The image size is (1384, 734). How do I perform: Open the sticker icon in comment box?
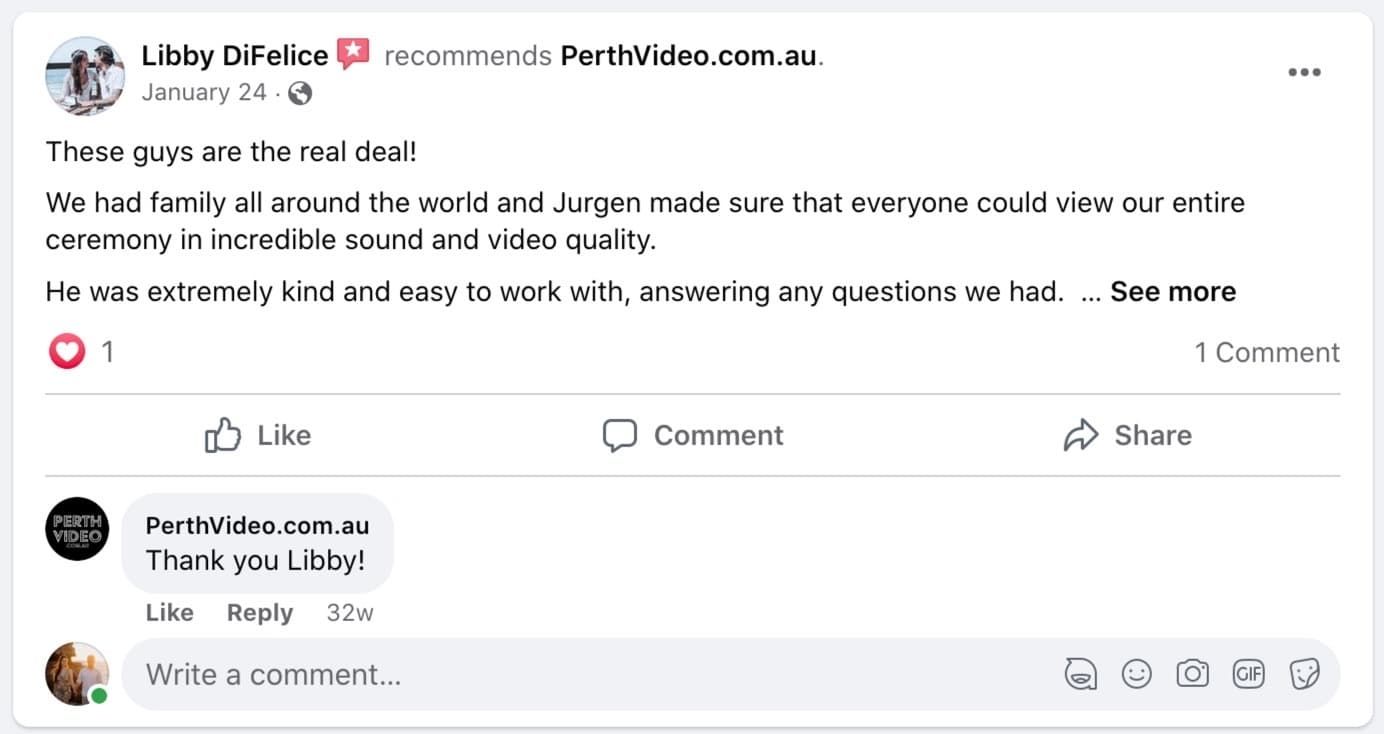pos(1305,675)
